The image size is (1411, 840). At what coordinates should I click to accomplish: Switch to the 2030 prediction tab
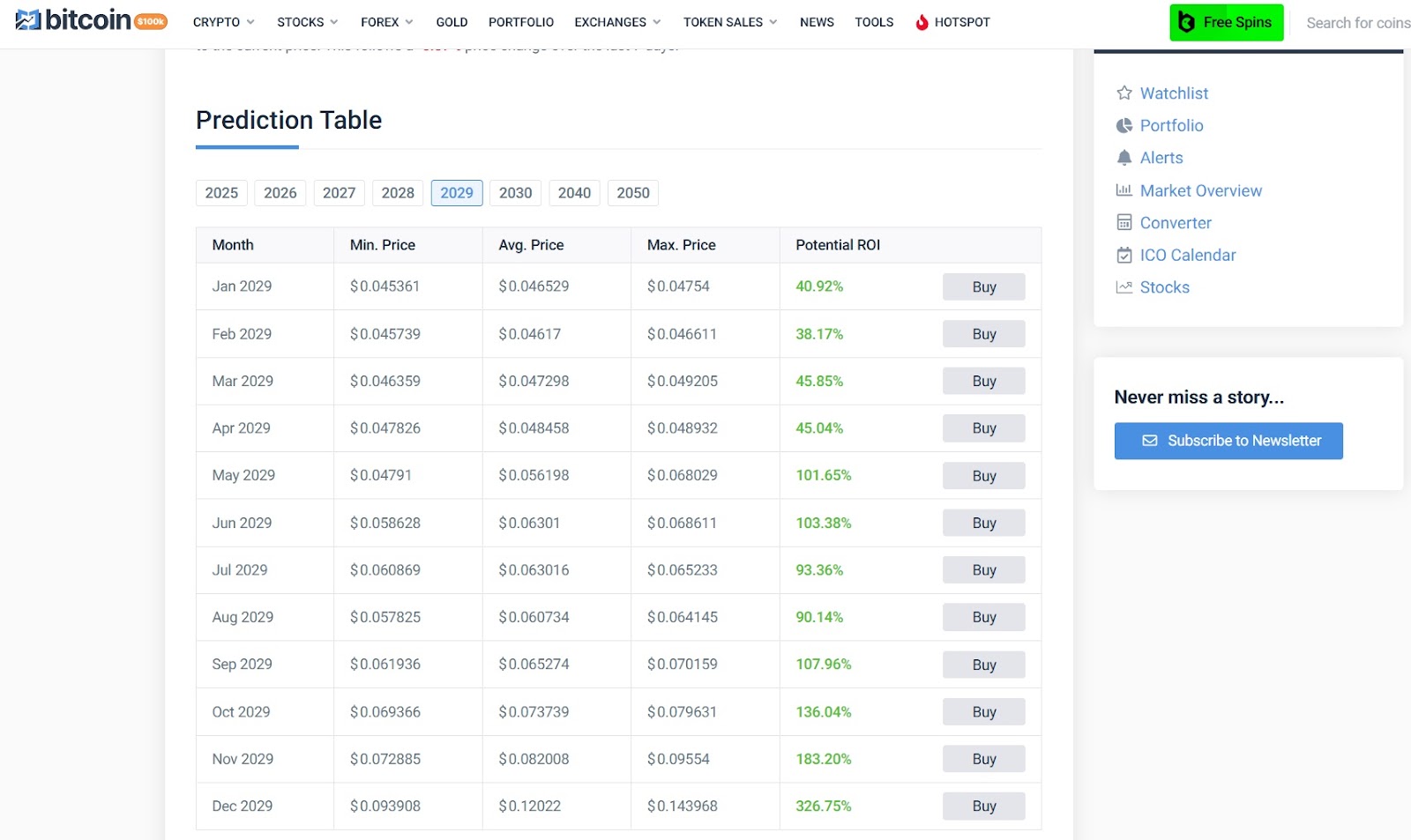515,193
